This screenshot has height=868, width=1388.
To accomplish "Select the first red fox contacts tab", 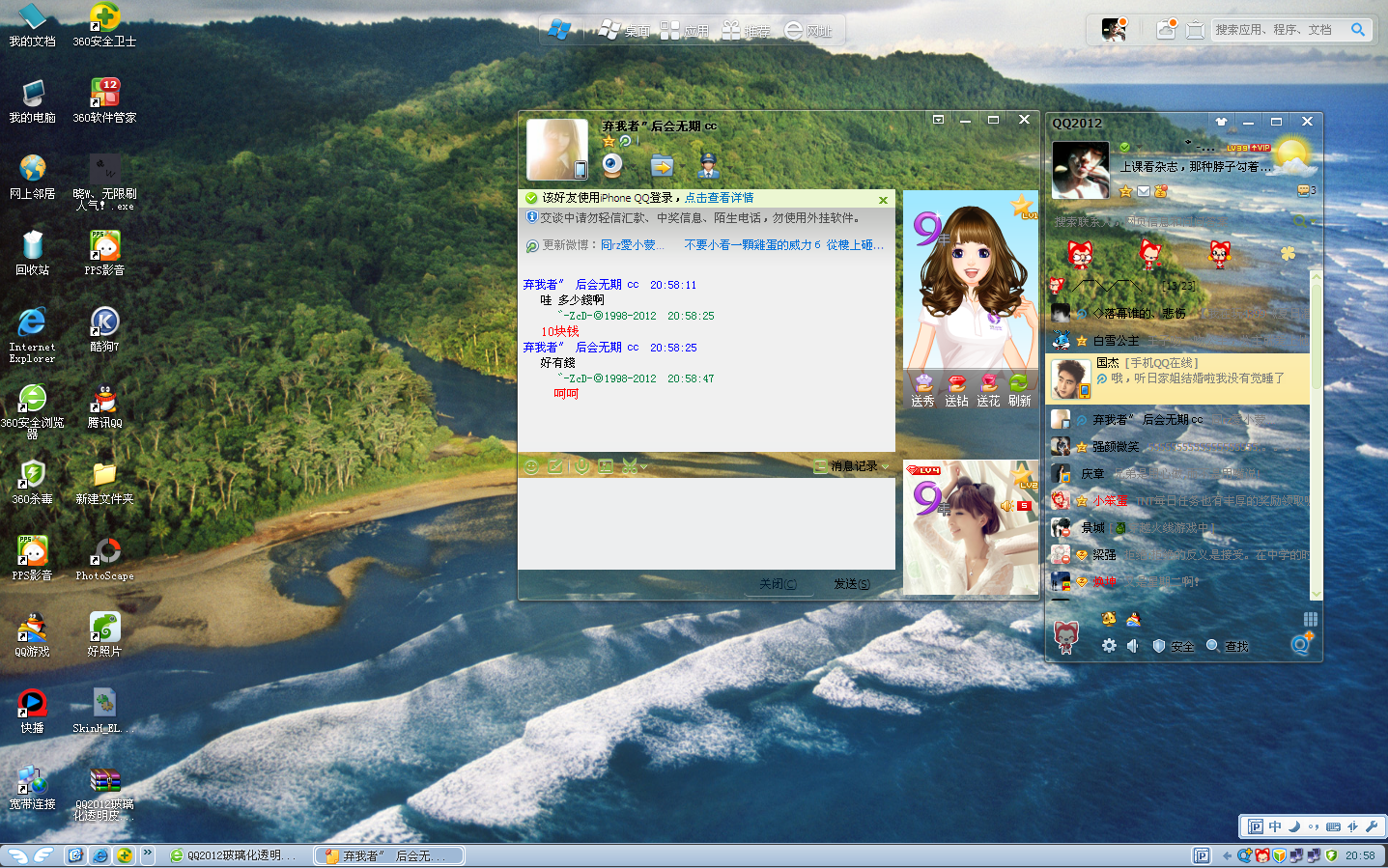I will pos(1080,254).
